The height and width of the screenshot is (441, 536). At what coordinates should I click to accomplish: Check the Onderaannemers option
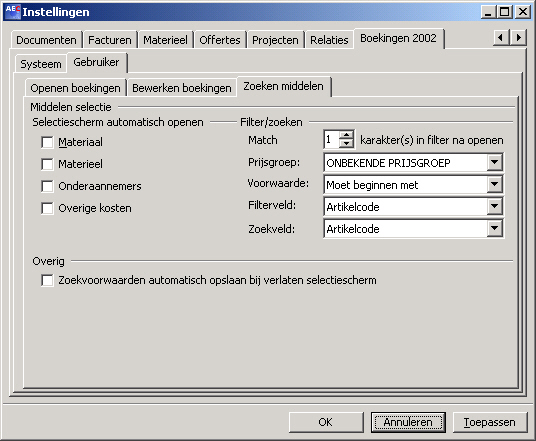[47, 186]
